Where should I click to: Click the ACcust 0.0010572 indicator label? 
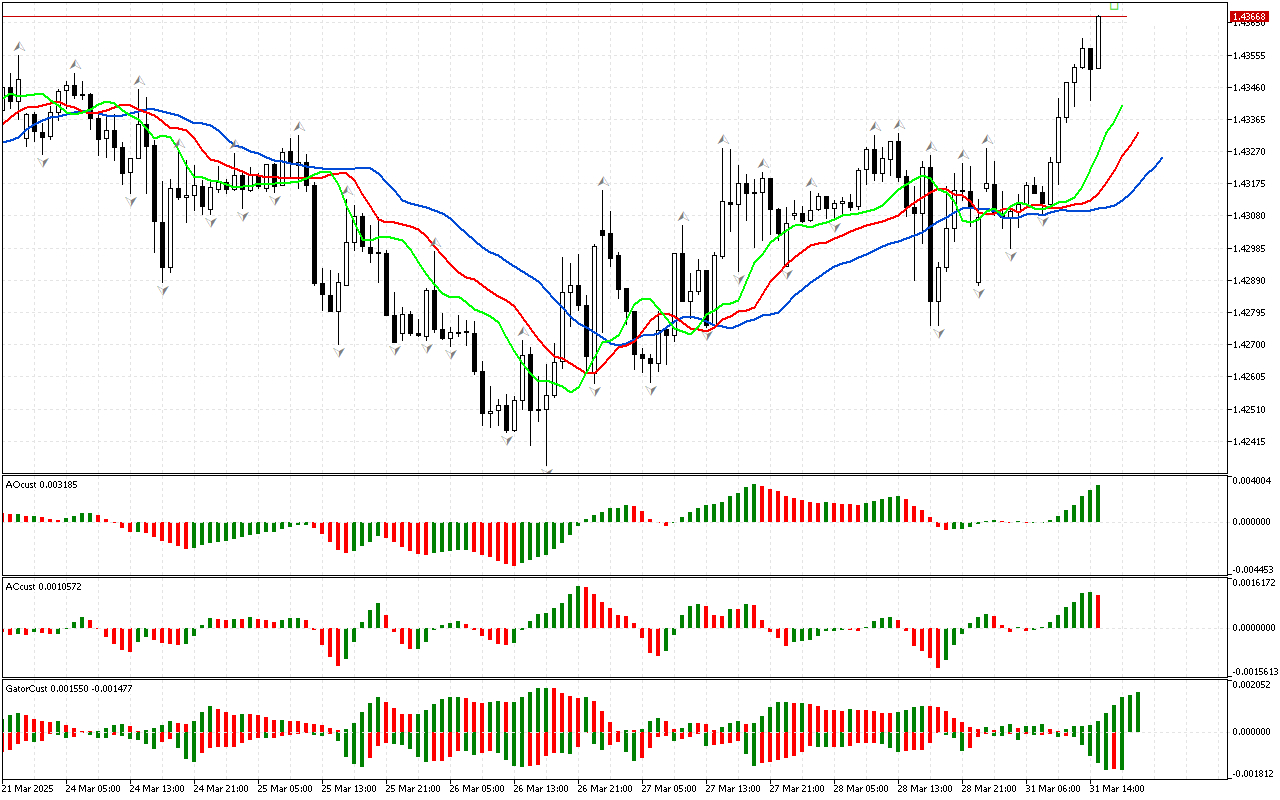[44, 586]
